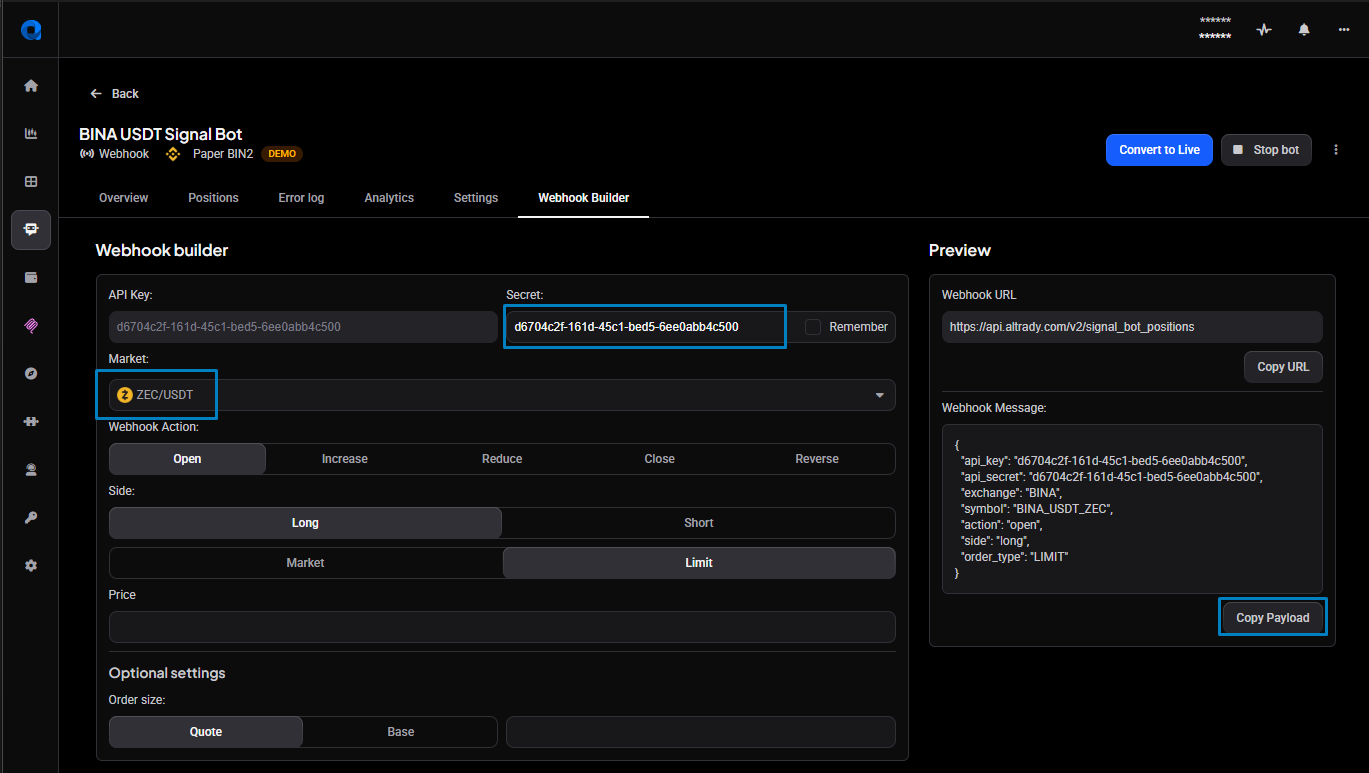Image resolution: width=1369 pixels, height=773 pixels.
Task: Click the Stop bot button
Action: [x=1267, y=150]
